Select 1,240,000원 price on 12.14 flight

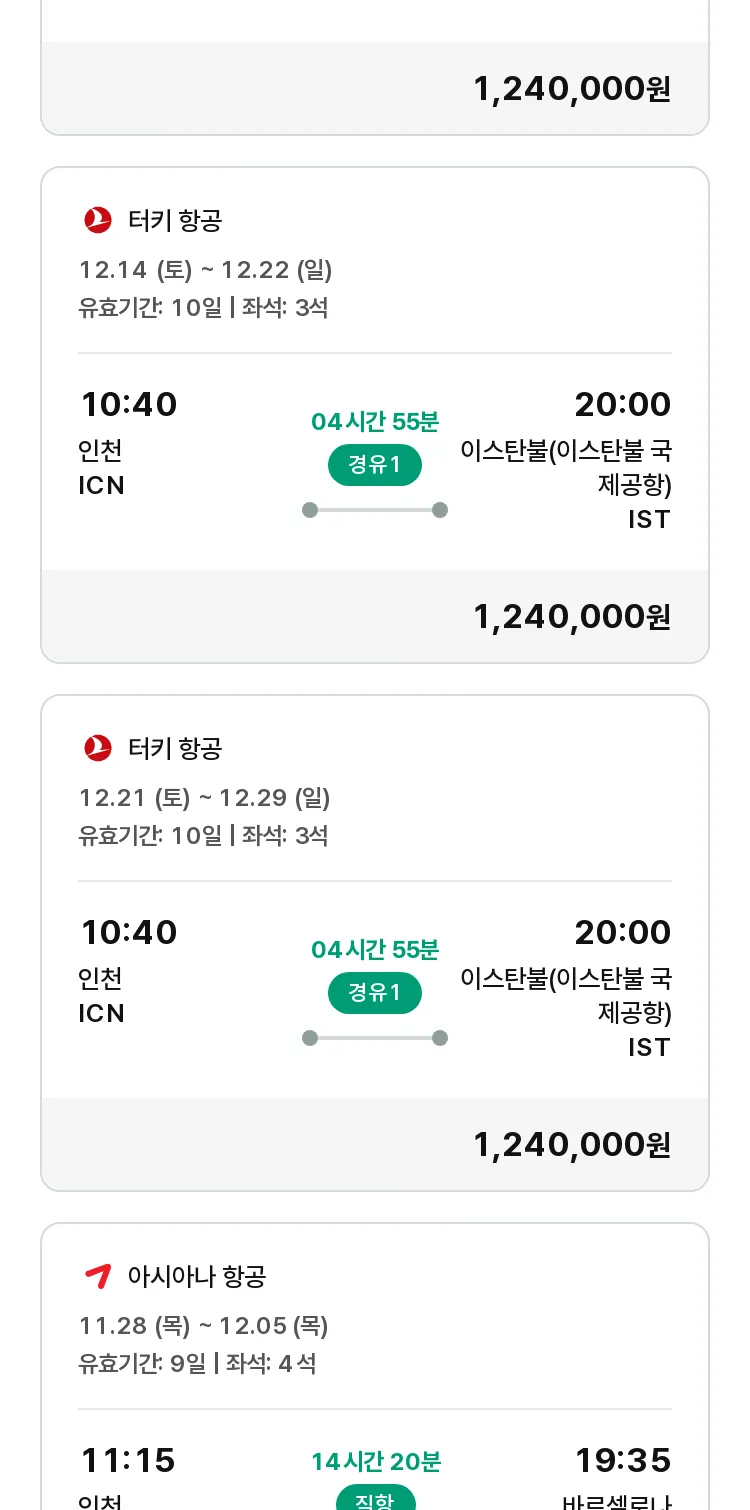572,617
